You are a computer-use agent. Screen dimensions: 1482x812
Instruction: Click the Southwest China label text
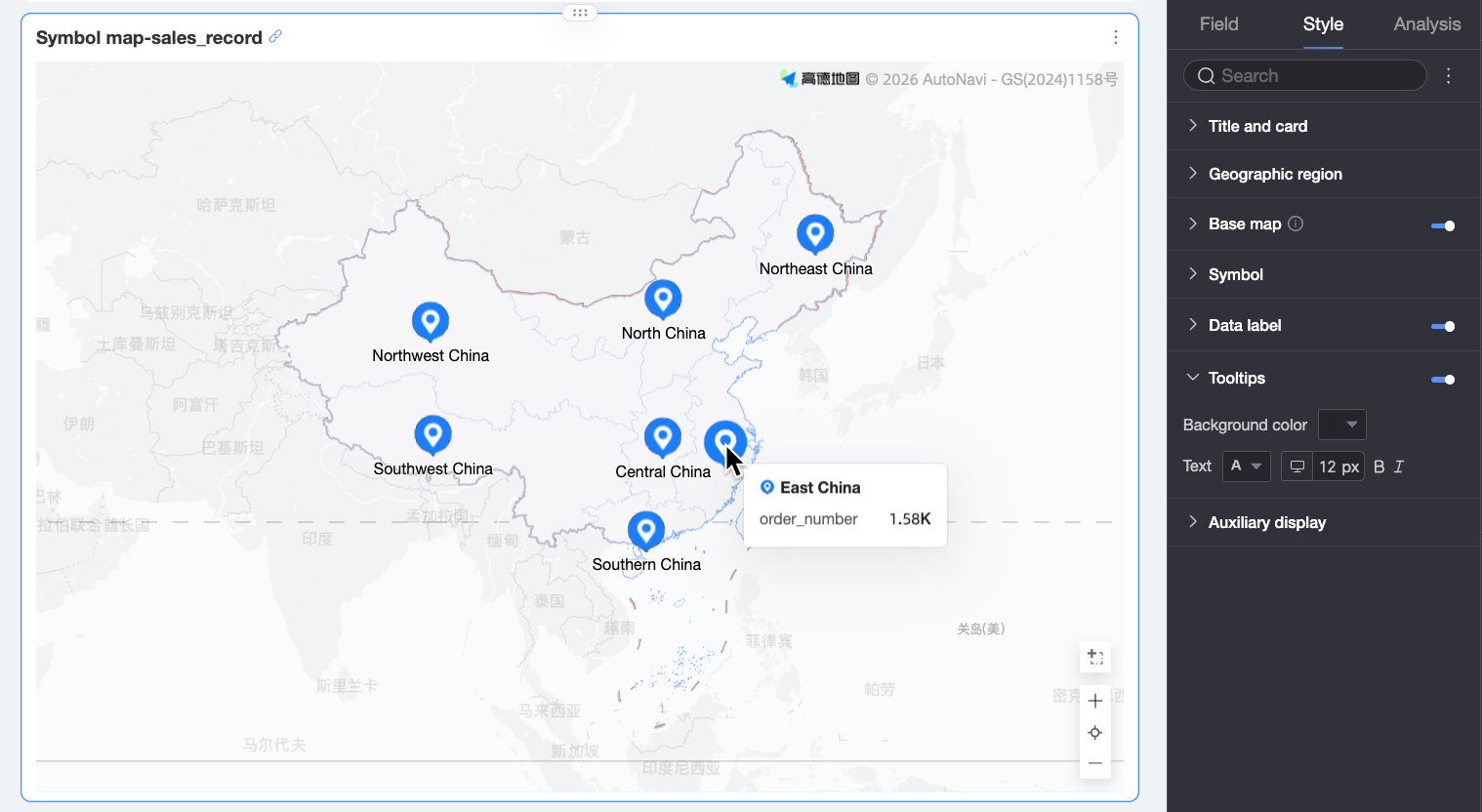(433, 468)
